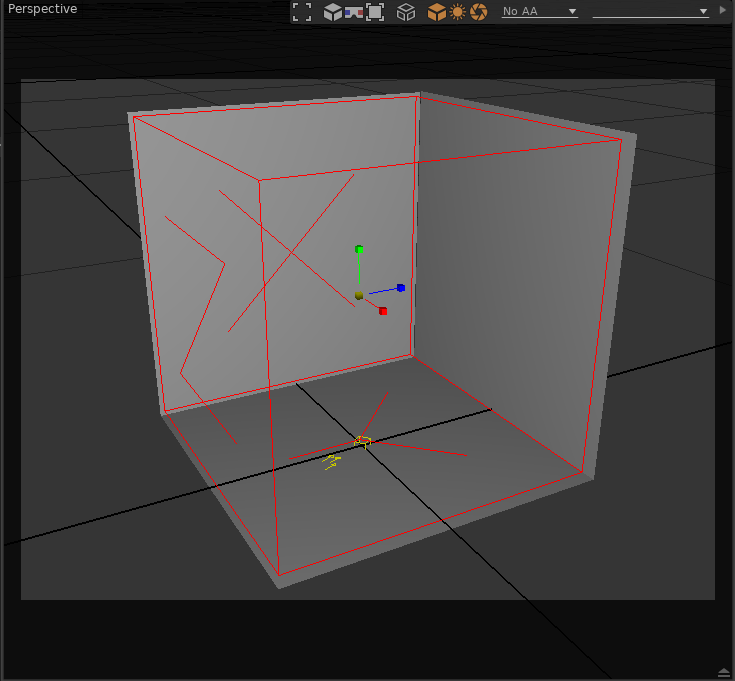Screen dimensions: 735x681
Task: Click the blue Z-axis gizmo handle
Action: pyautogui.click(x=400, y=288)
